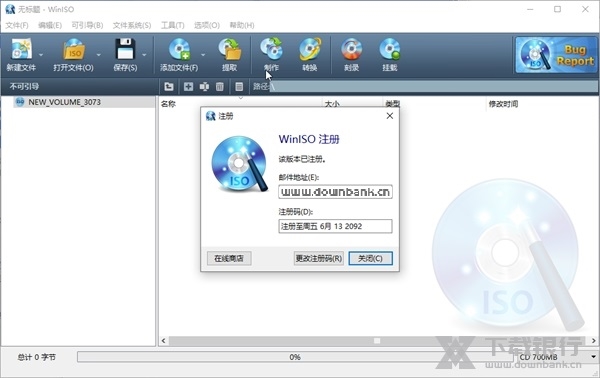Close the 注册 dialog with the X
Screen dimensions: 600x378
[390, 116]
